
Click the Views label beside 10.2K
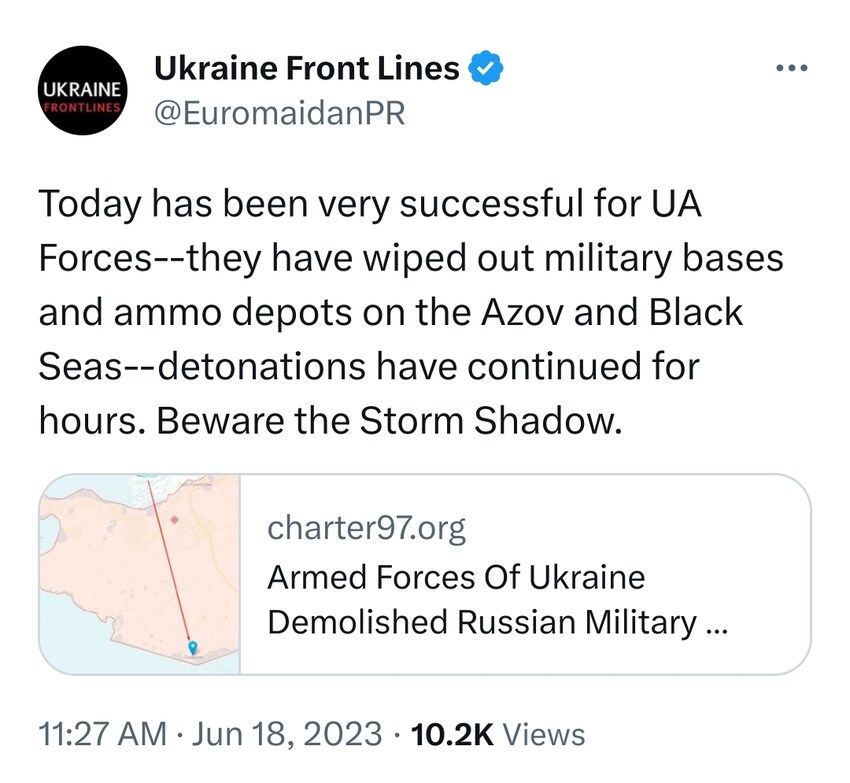(x=543, y=734)
